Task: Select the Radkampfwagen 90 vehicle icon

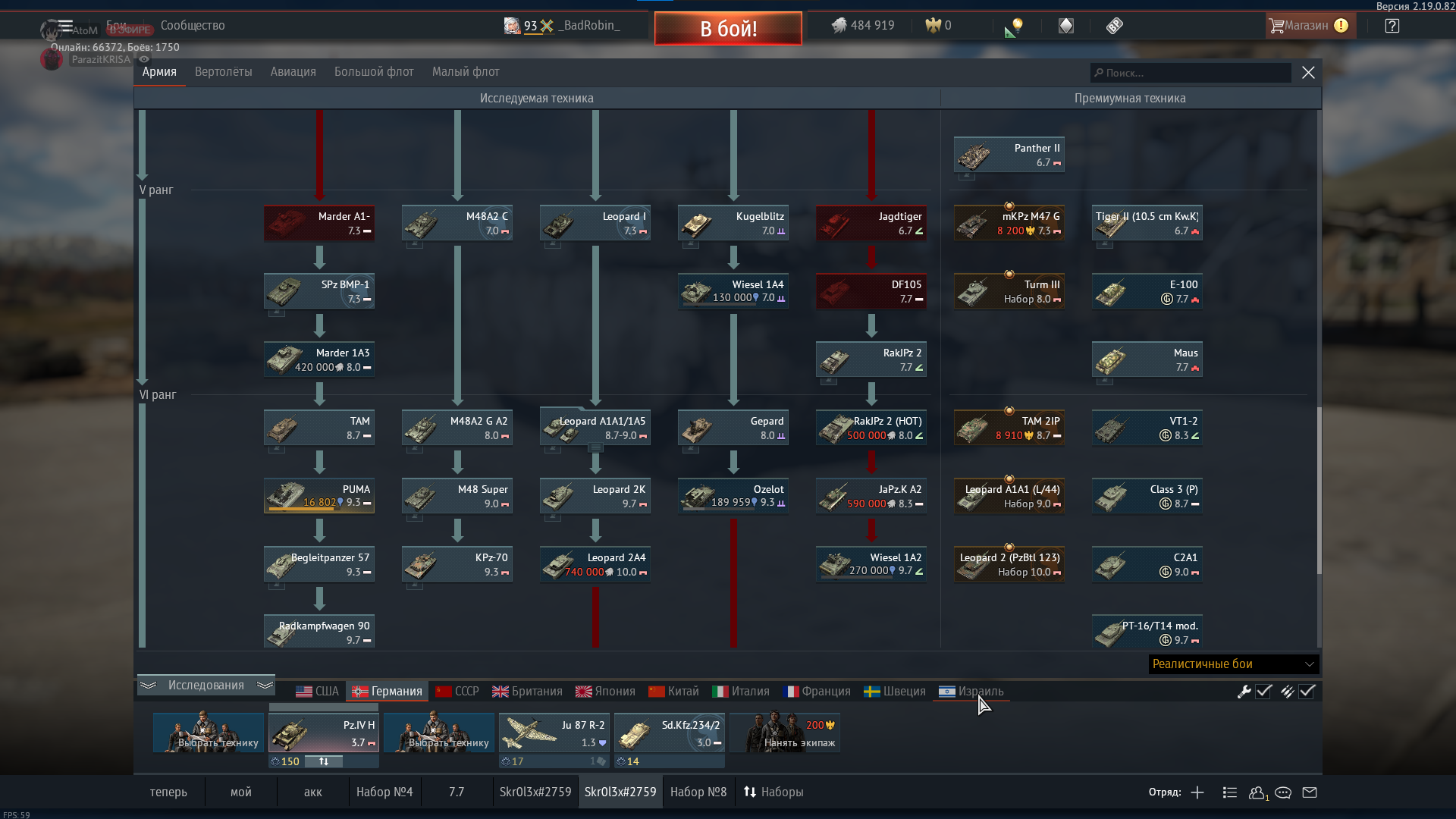Action: click(283, 634)
